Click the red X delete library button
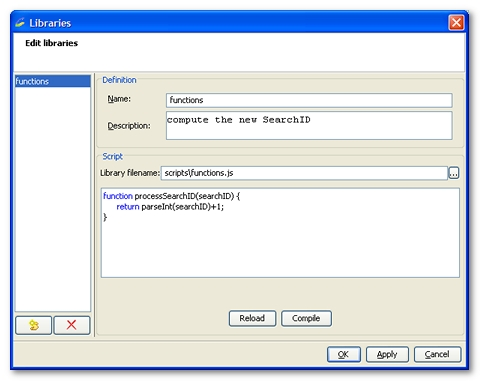 72,325
